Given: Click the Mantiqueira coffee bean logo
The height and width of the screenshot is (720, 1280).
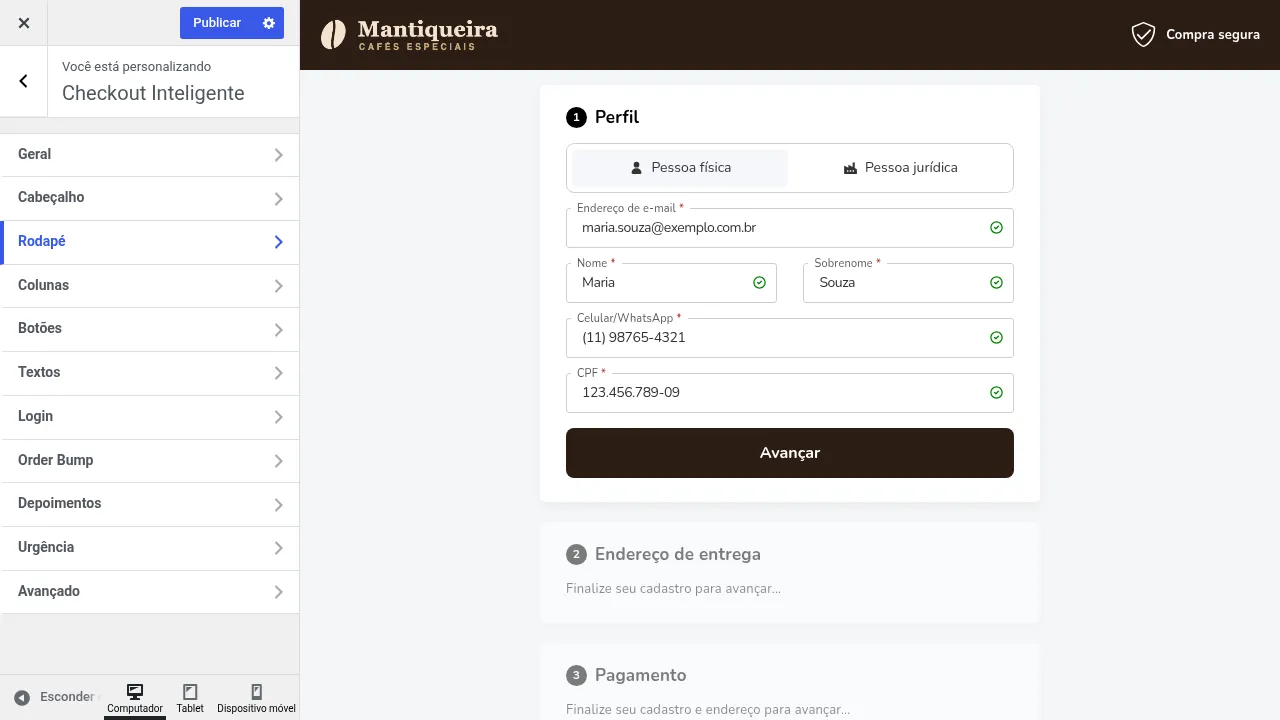Looking at the screenshot, I should [333, 35].
